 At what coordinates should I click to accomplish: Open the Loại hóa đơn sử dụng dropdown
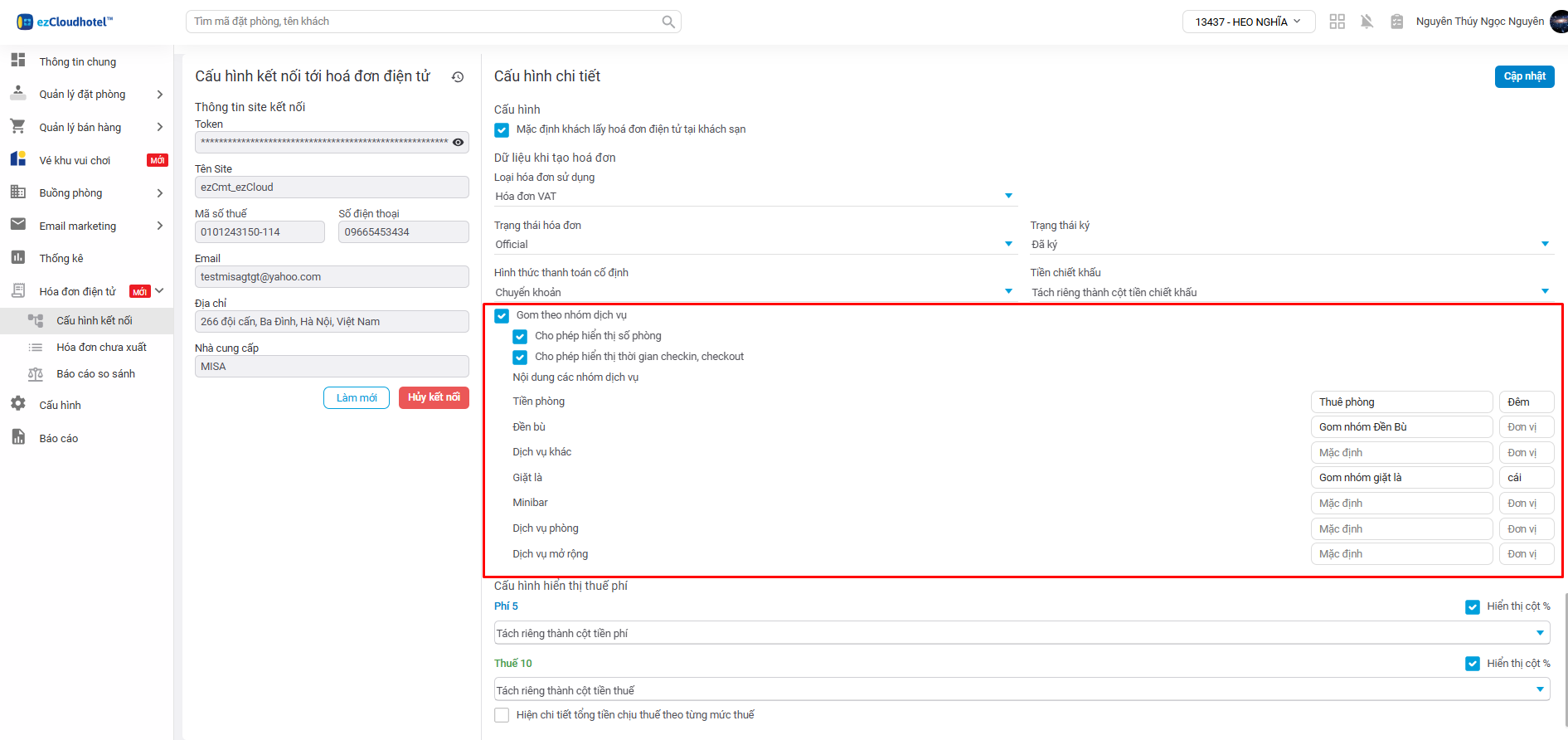(753, 197)
